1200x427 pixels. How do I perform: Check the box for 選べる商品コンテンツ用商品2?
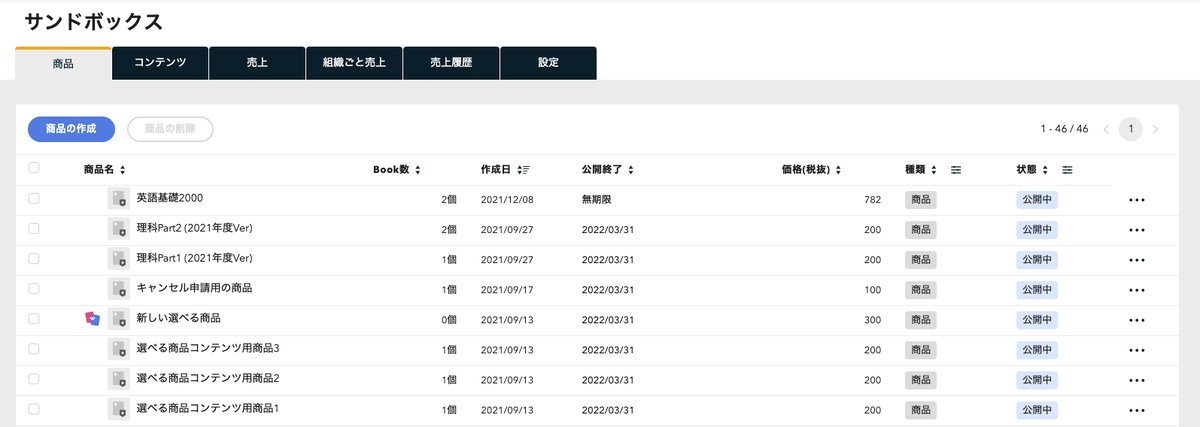34,379
